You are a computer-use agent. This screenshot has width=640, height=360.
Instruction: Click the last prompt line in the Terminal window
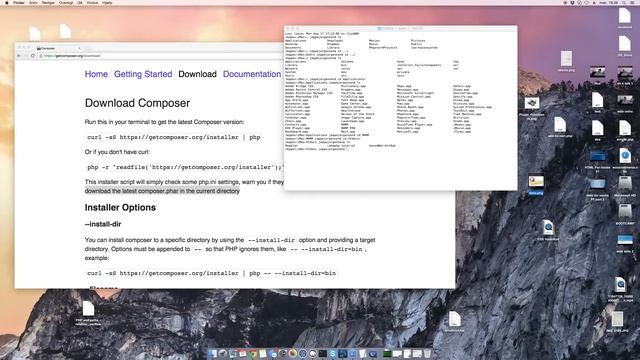point(317,149)
